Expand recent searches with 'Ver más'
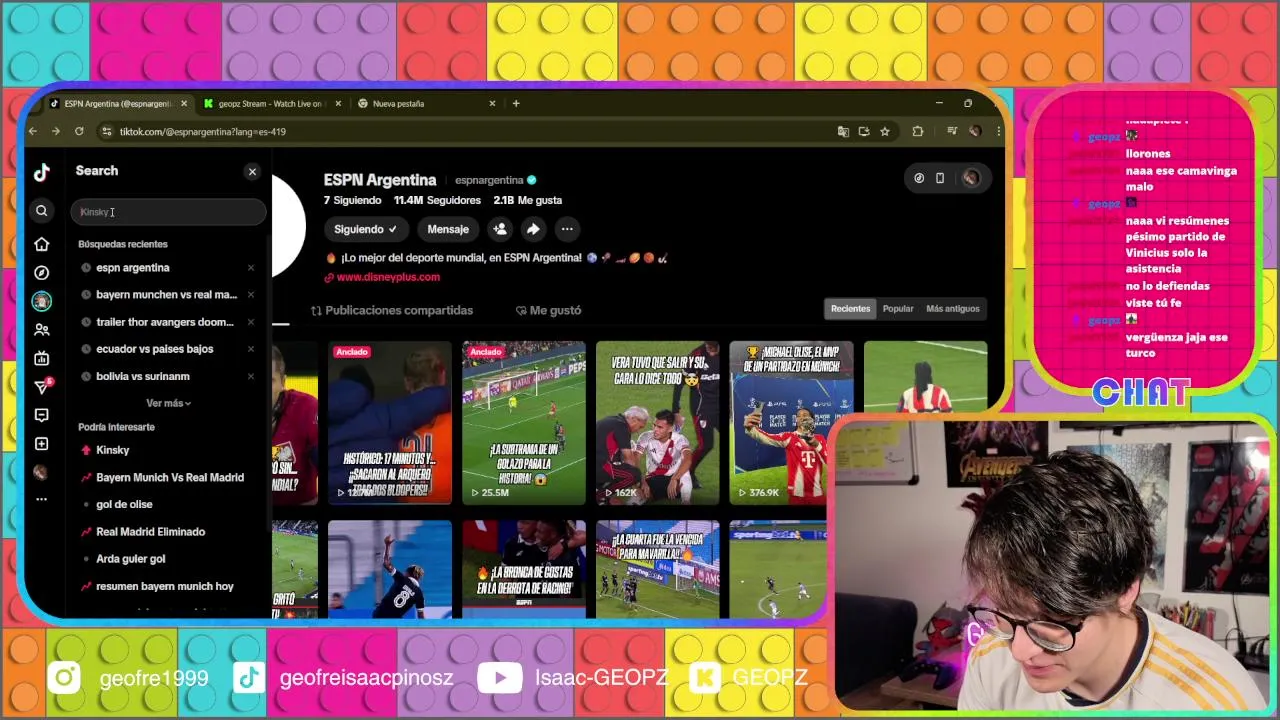 (168, 403)
